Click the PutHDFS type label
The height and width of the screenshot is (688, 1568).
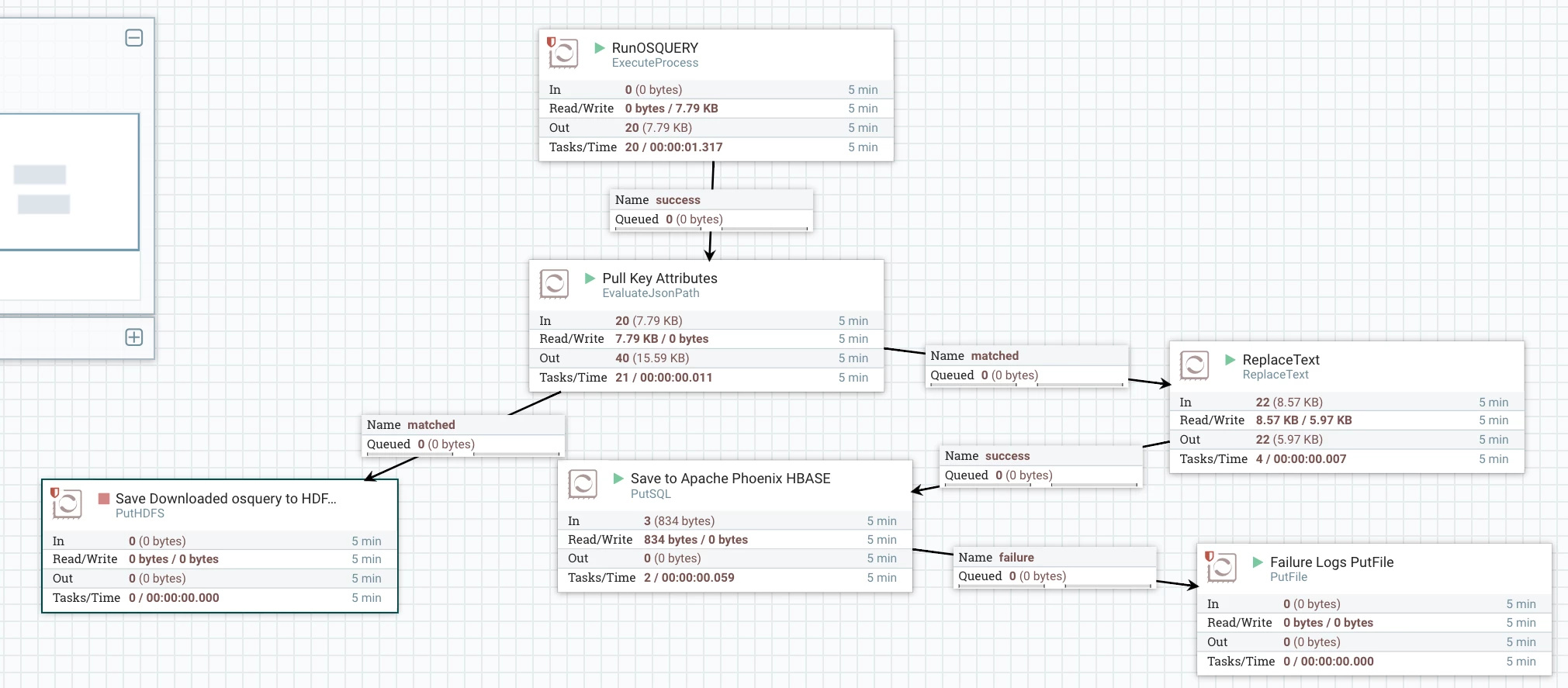tap(140, 513)
